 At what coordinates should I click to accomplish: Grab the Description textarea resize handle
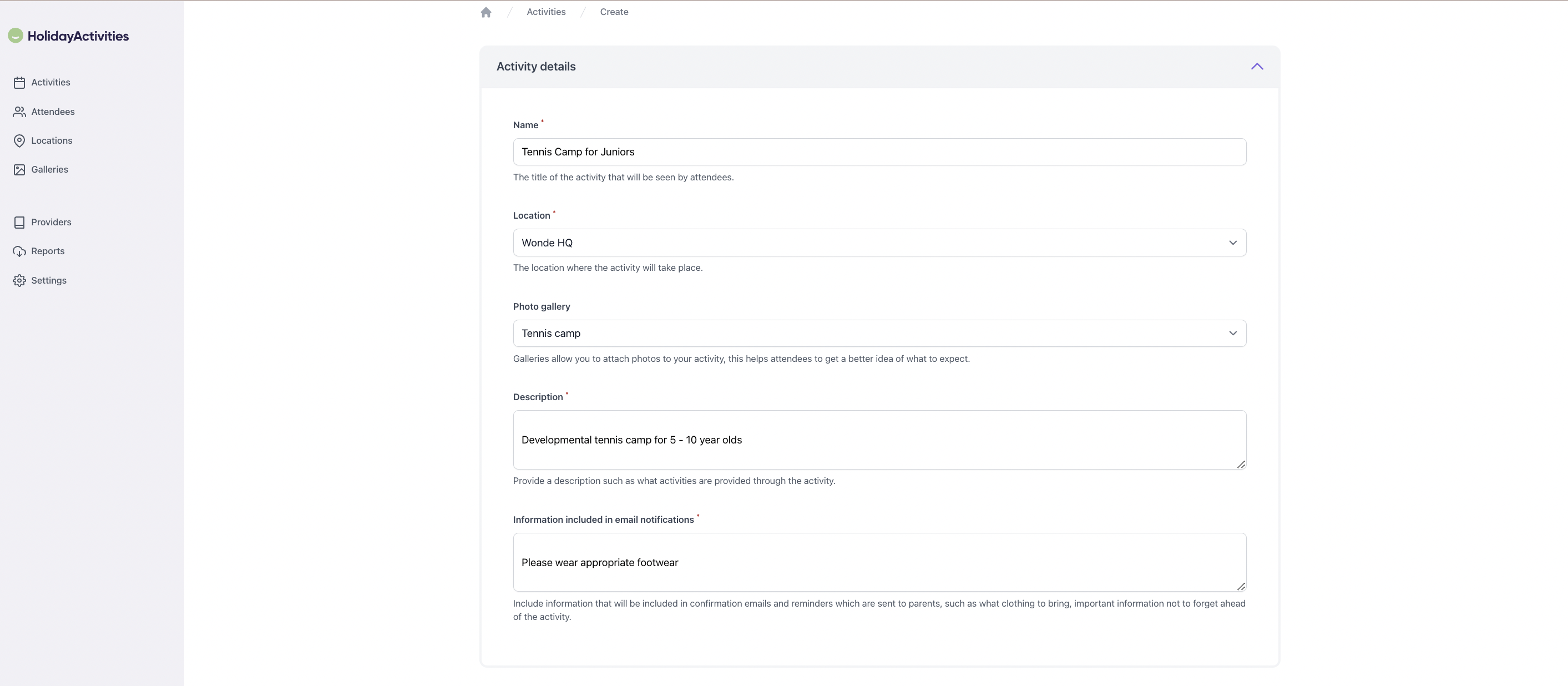pyautogui.click(x=1241, y=465)
